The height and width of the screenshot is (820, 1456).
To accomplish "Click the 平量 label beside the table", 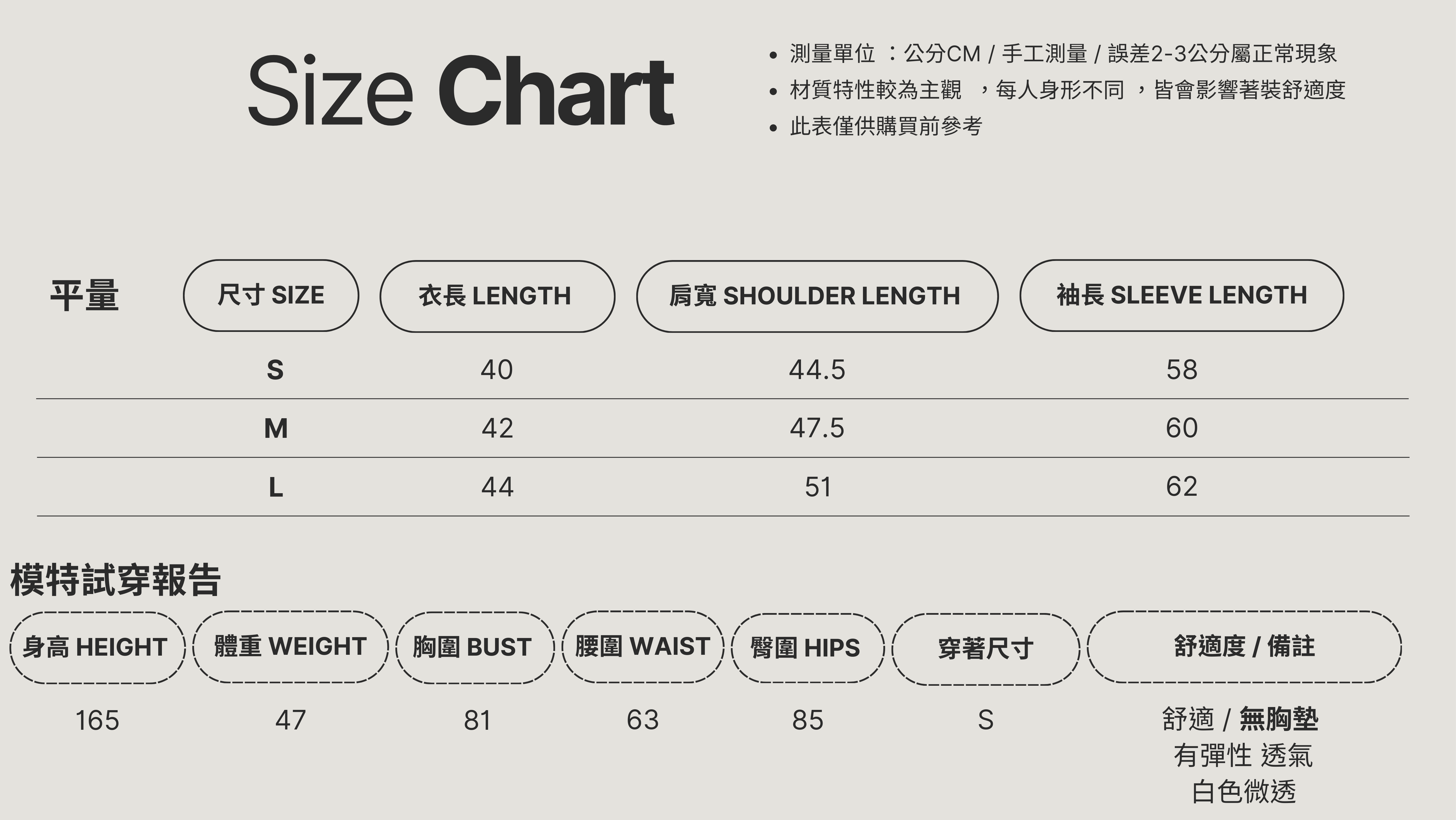I will pyautogui.click(x=85, y=296).
